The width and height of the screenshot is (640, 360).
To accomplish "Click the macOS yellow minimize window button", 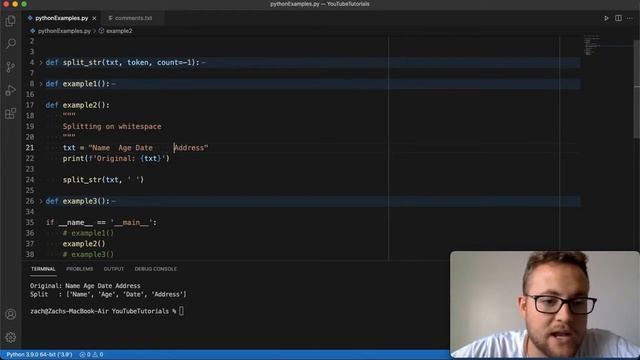I will (15, 4).
